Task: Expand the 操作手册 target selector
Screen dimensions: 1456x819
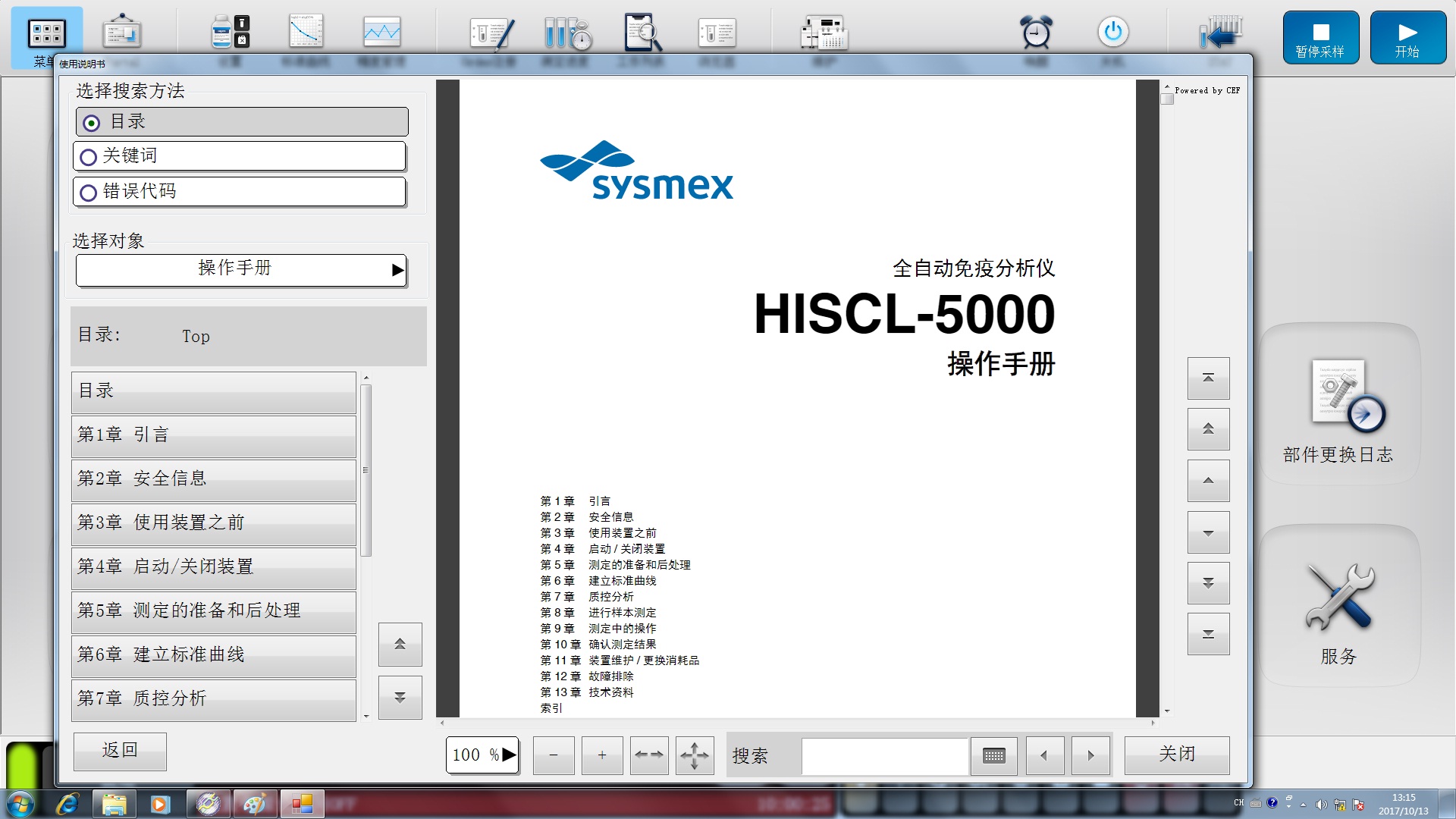Action: tap(241, 270)
